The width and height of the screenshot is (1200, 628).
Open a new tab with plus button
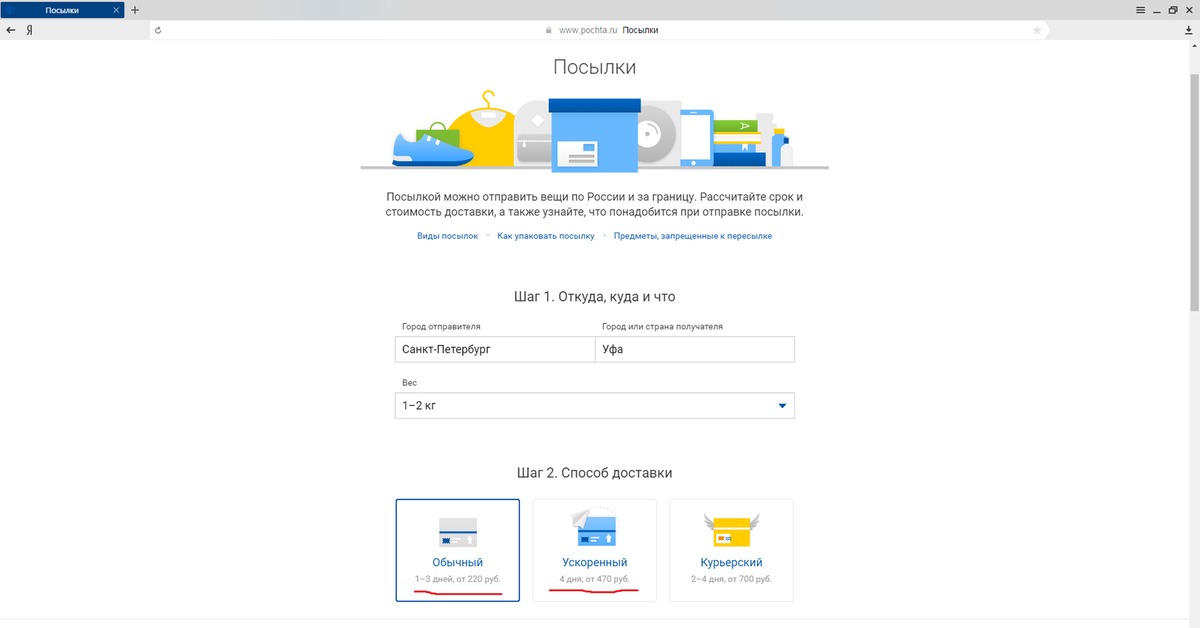click(135, 10)
